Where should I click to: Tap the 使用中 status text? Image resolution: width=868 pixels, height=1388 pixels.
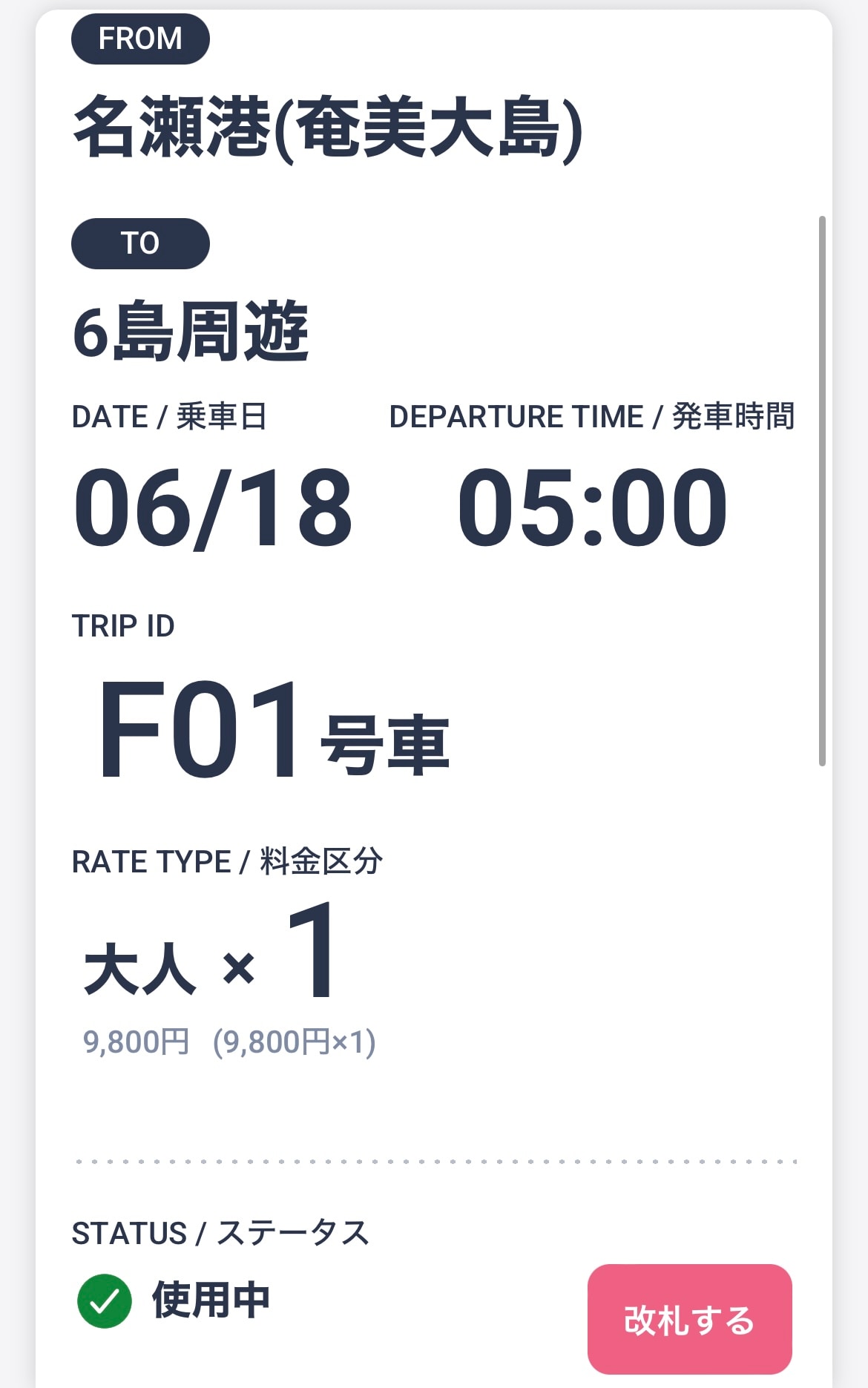(x=211, y=1300)
